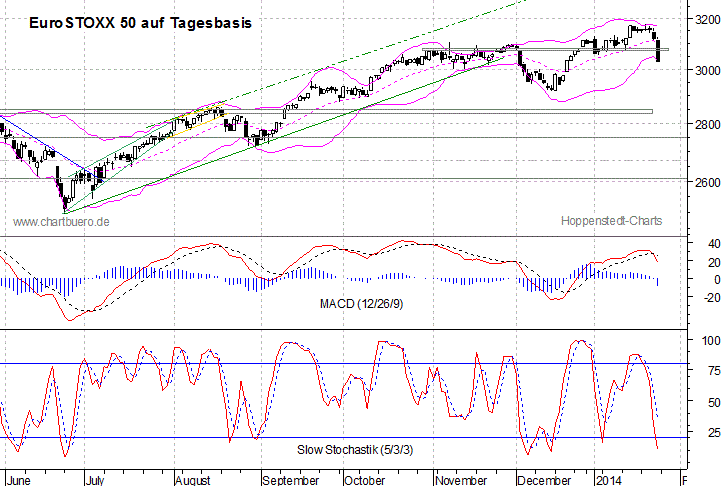This screenshot has height=486, width=723.
Task: Select the 2014 marker on time axis
Action: click(x=607, y=479)
